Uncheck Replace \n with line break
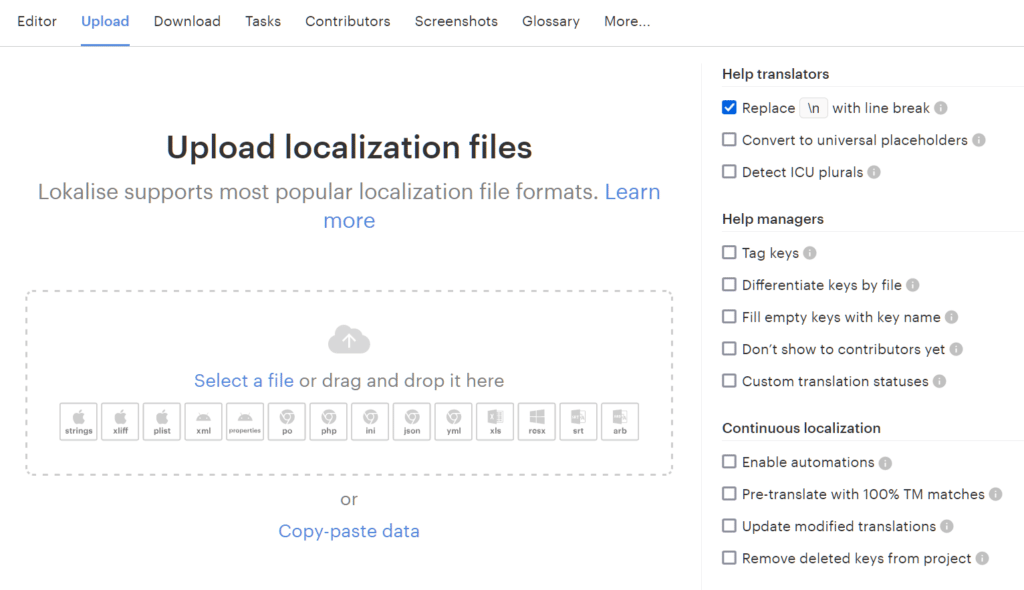 click(x=729, y=108)
